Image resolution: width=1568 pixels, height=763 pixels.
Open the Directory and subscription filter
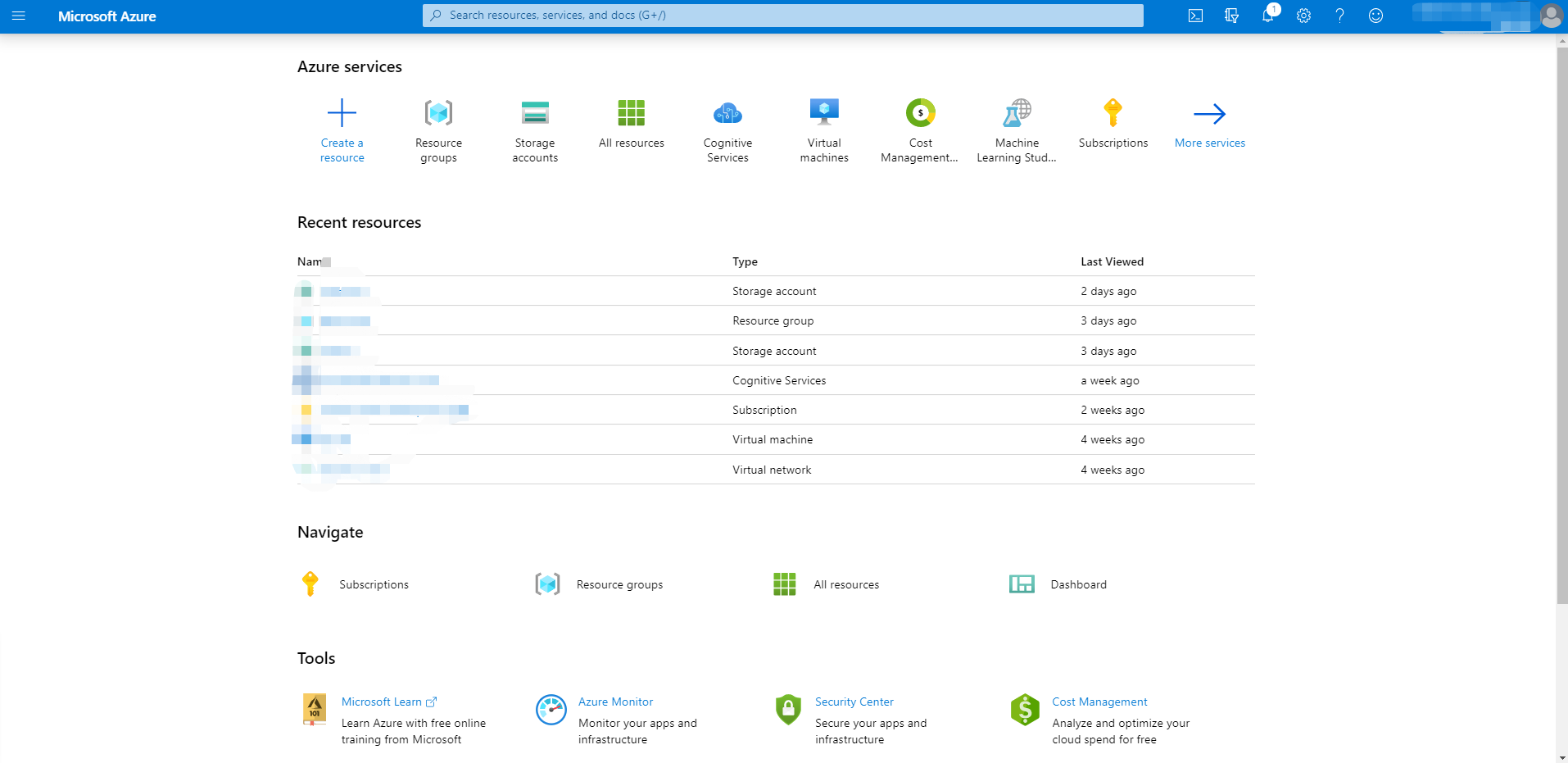tap(1231, 16)
